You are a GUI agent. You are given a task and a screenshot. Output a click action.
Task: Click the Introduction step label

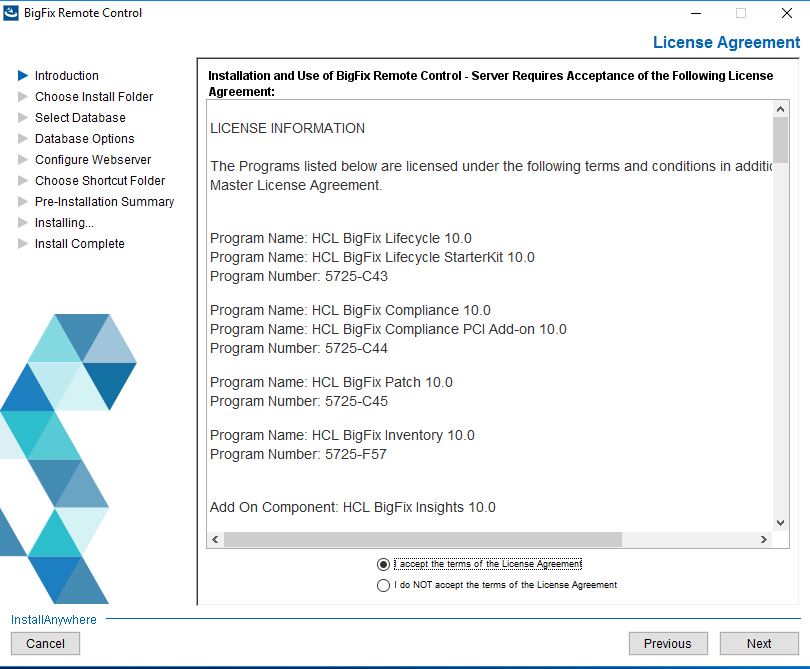67,76
